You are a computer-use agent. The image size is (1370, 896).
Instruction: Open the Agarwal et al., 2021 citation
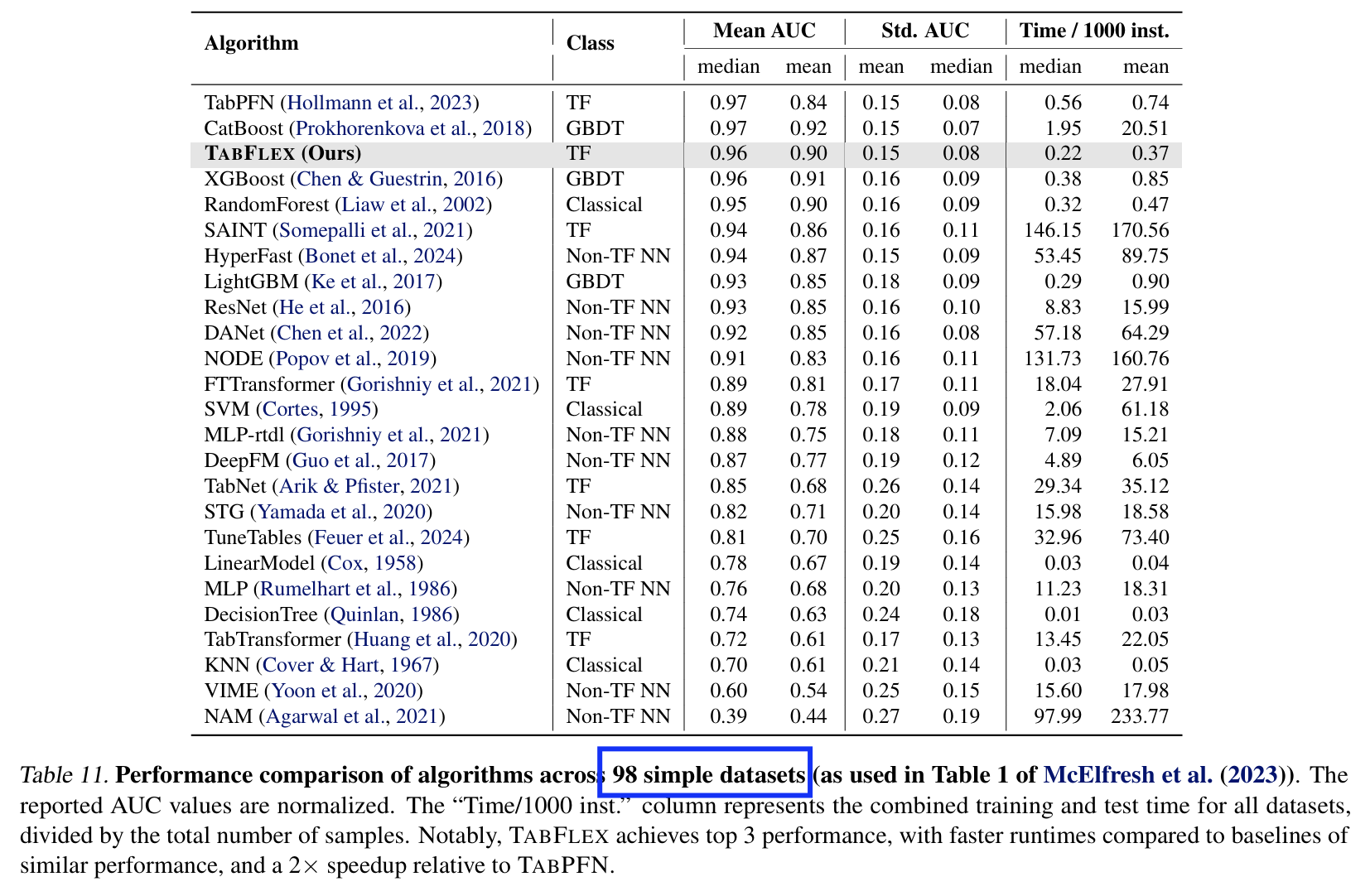[352, 716]
